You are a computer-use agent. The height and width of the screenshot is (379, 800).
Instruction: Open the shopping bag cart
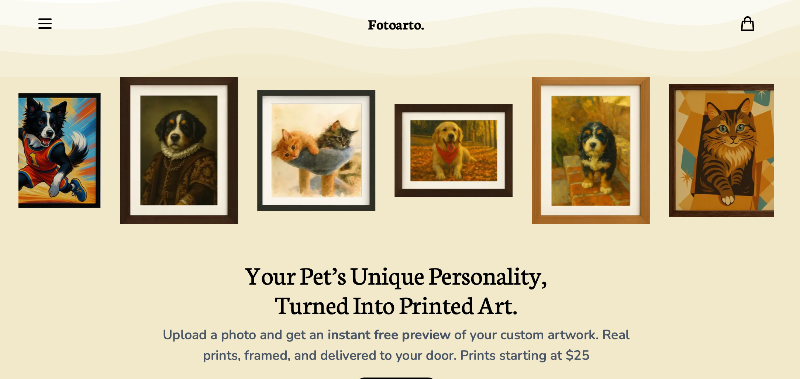pos(747,23)
